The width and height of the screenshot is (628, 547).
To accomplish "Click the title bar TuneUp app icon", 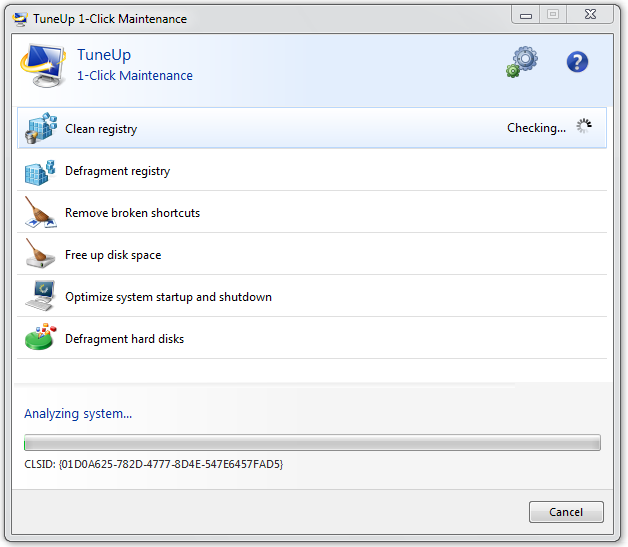I will (x=20, y=19).
